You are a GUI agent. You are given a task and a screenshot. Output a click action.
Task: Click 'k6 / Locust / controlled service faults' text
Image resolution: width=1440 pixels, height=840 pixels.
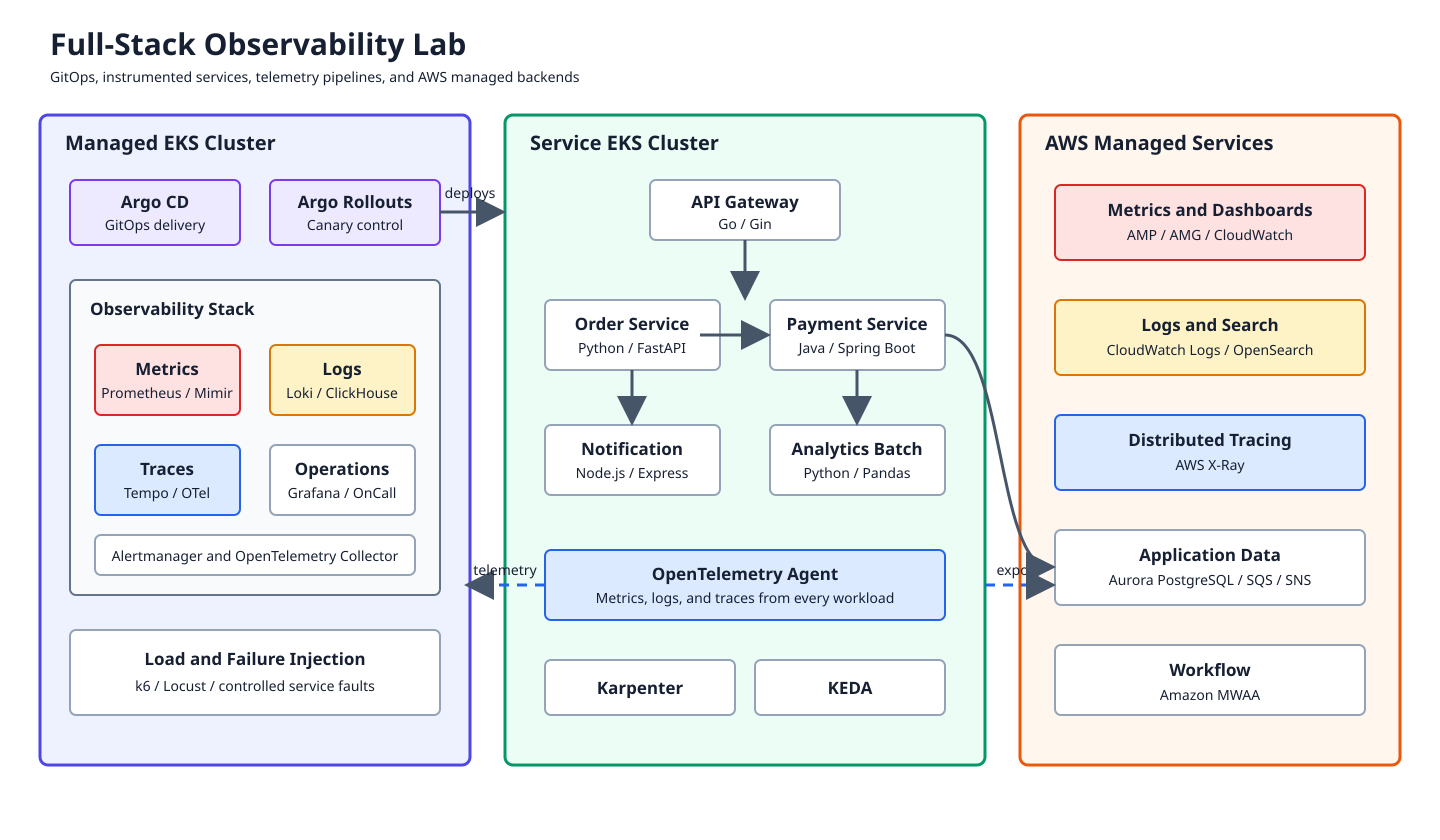[255, 686]
